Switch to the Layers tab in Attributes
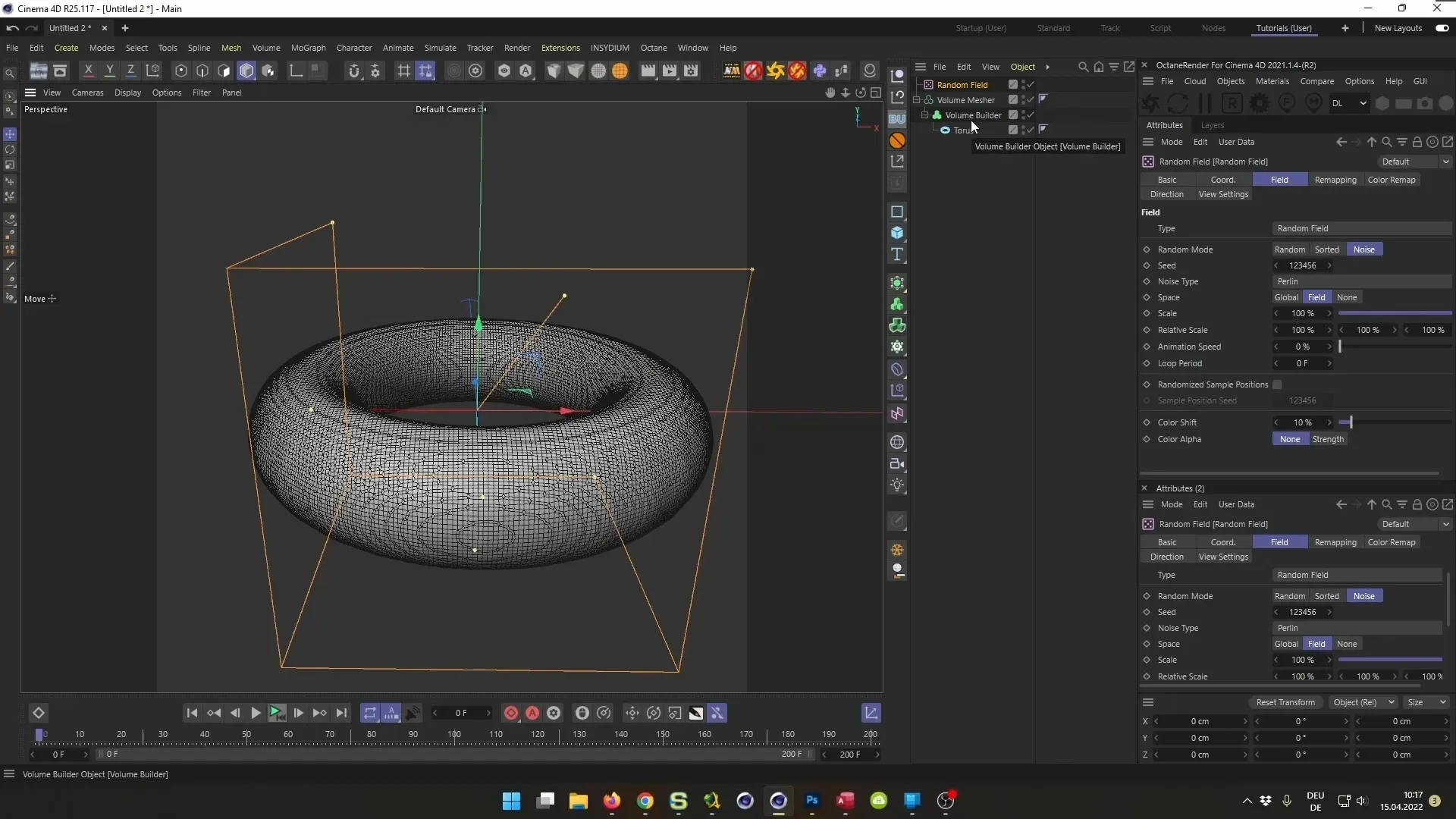The height and width of the screenshot is (819, 1456). 1213,125
